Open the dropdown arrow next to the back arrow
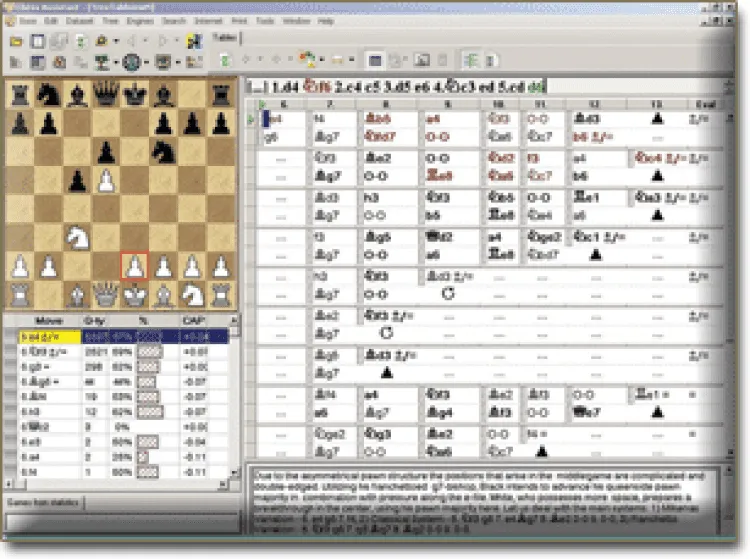Screen dimensions: 750x559 146,41
